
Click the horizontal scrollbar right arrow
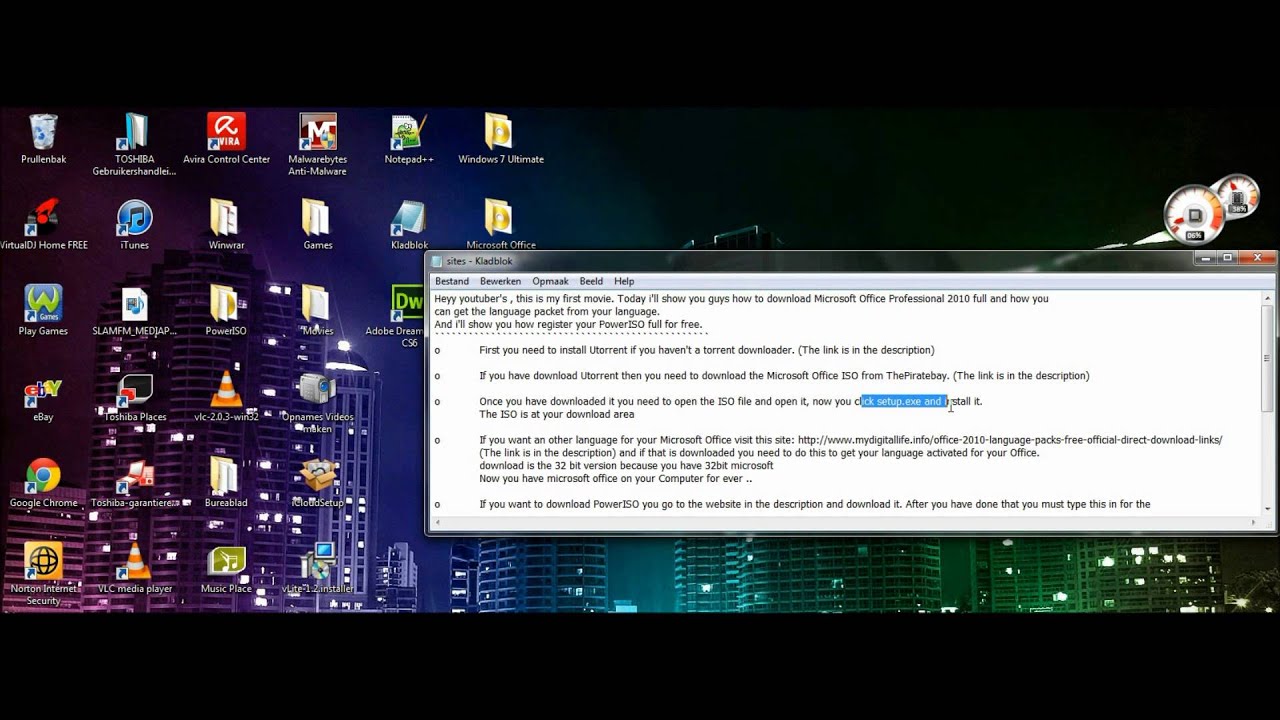click(x=1254, y=523)
